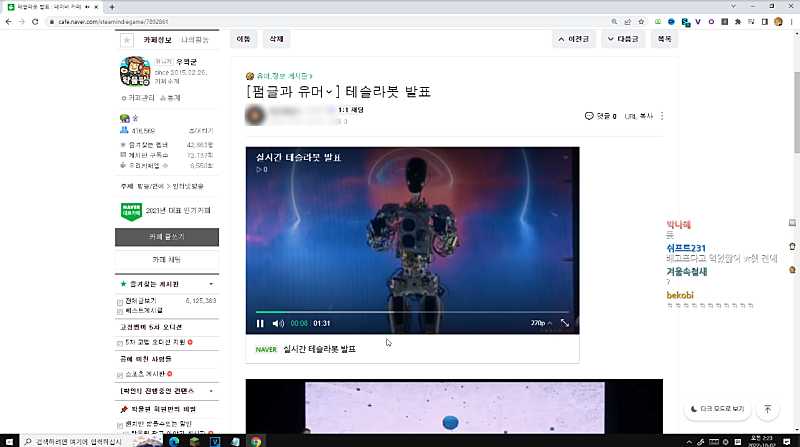Click the 이동 button
Screen dimensions: 800x447
point(243,39)
